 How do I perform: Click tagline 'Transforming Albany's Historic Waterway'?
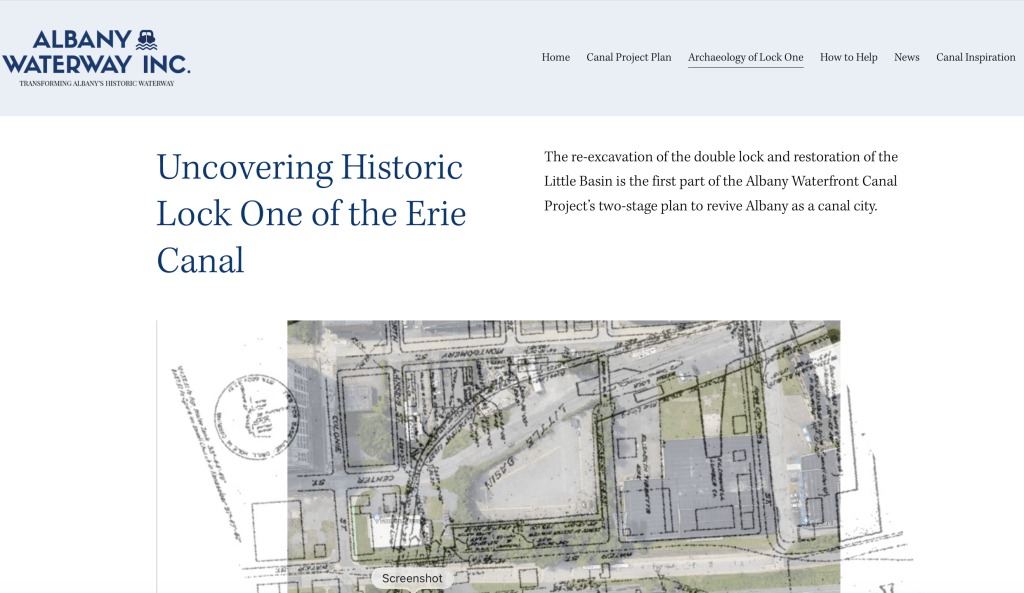coord(97,84)
